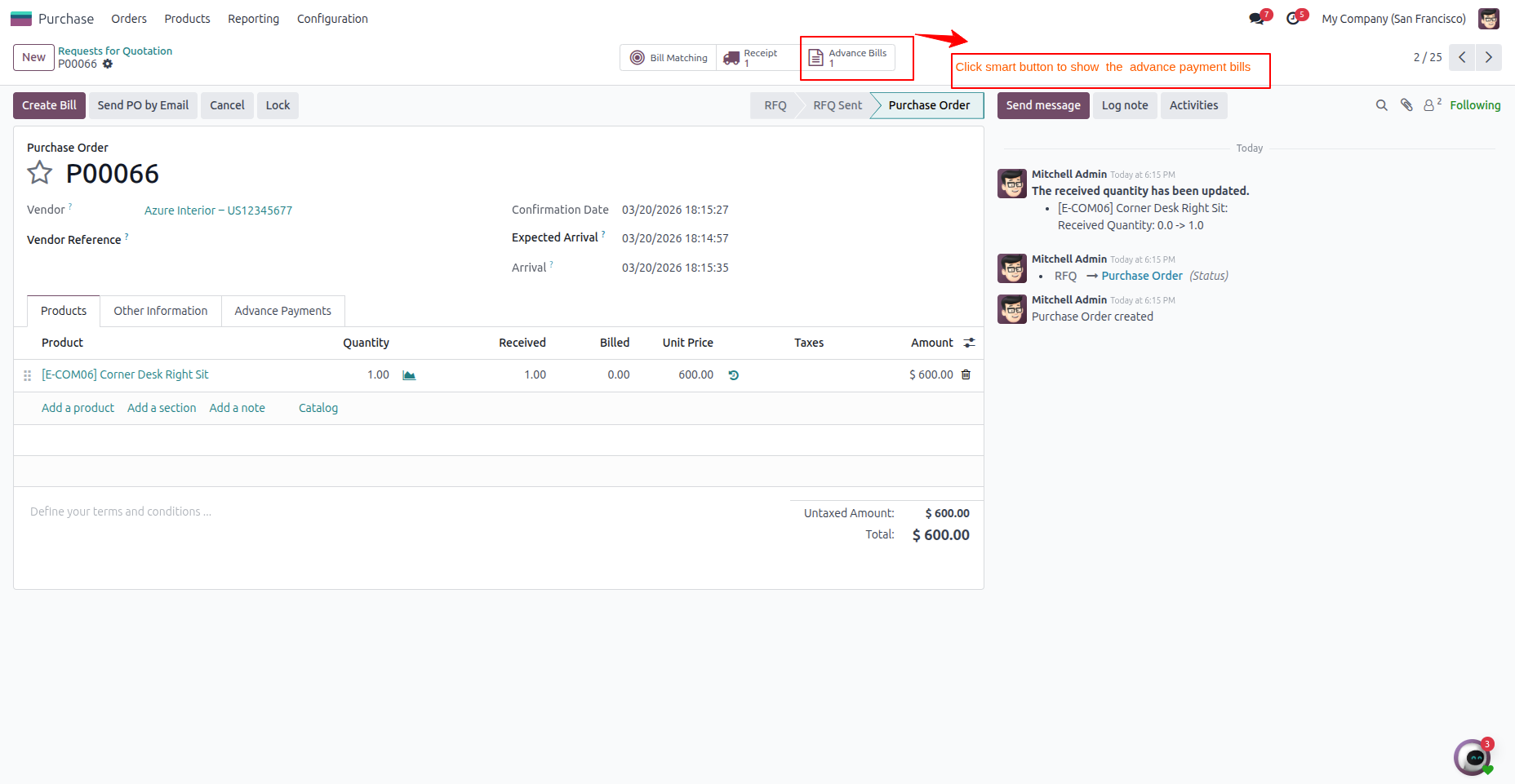1515x784 pixels.
Task: Open the conversations messages icon
Action: click(x=1257, y=18)
